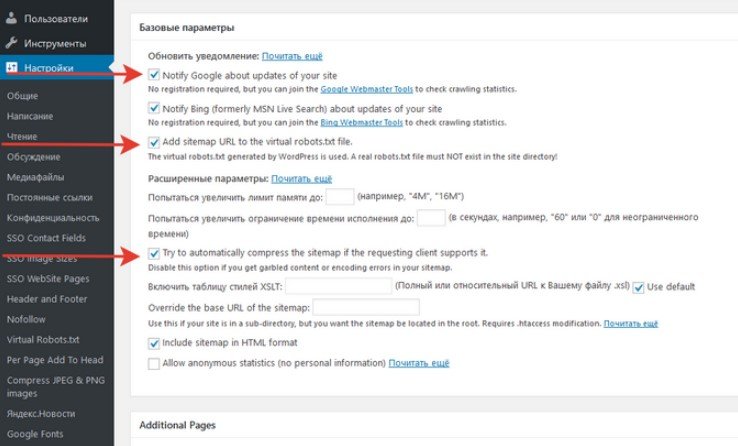Uncheck Include sitemap in HTML format
This screenshot has width=738, height=446.
tap(154, 343)
